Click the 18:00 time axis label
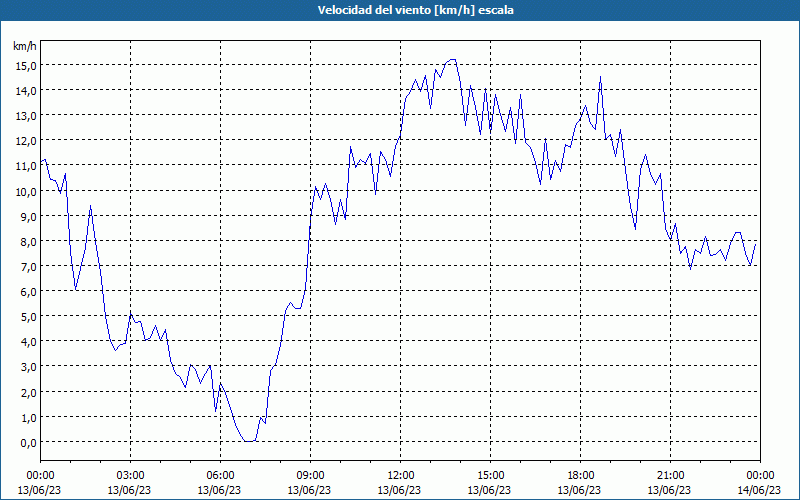This screenshot has width=800, height=500. 580,476
